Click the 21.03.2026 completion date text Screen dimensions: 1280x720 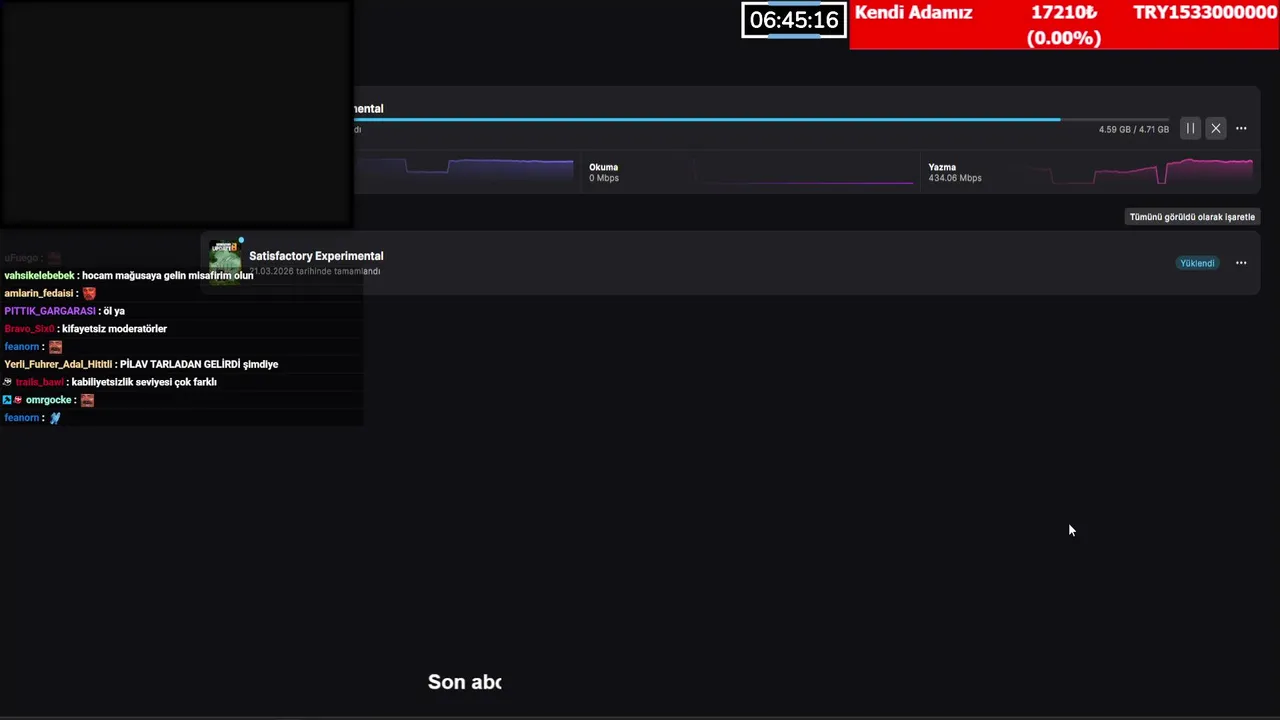pos(315,271)
